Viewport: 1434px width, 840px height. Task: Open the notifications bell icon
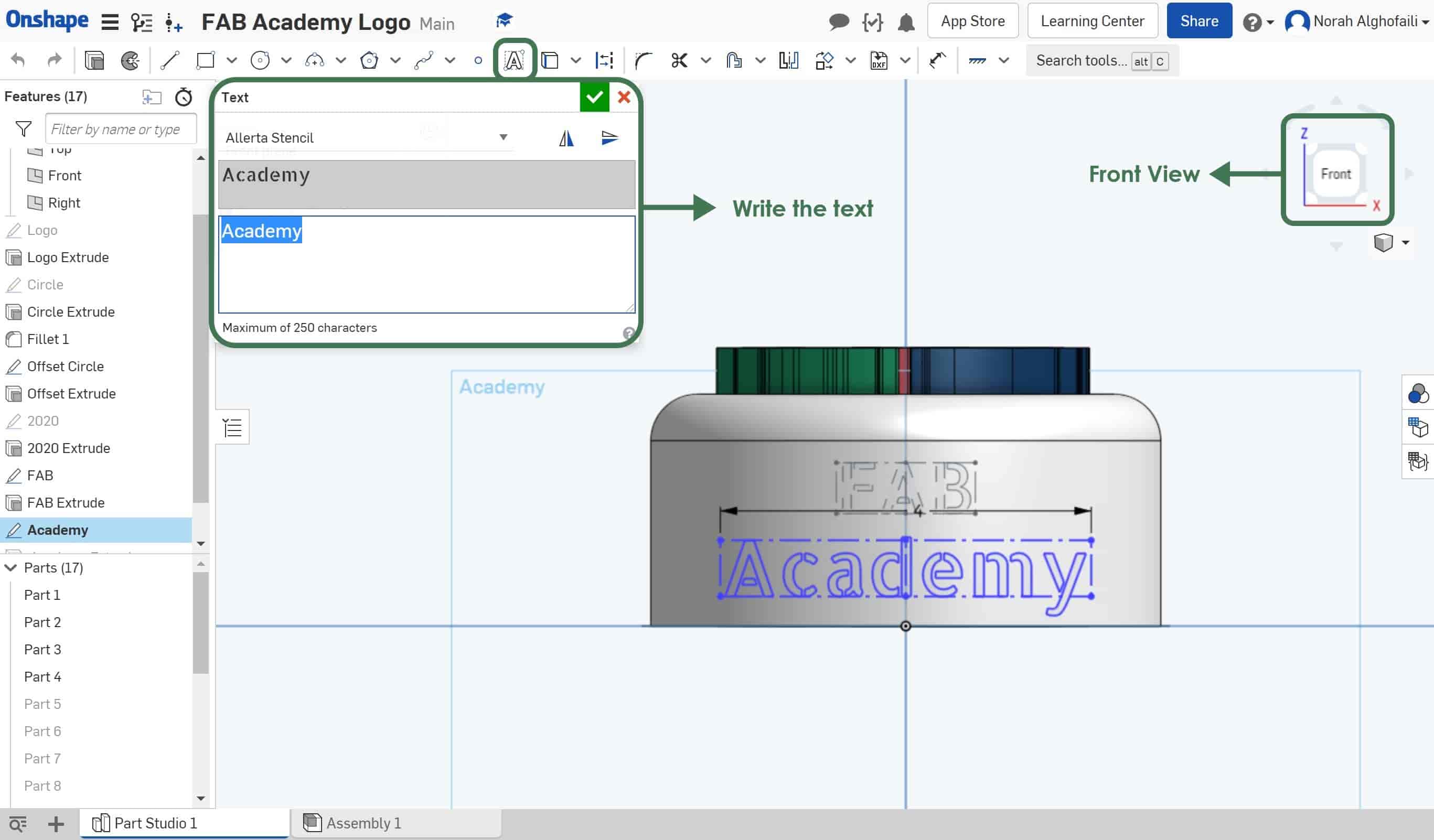906,23
